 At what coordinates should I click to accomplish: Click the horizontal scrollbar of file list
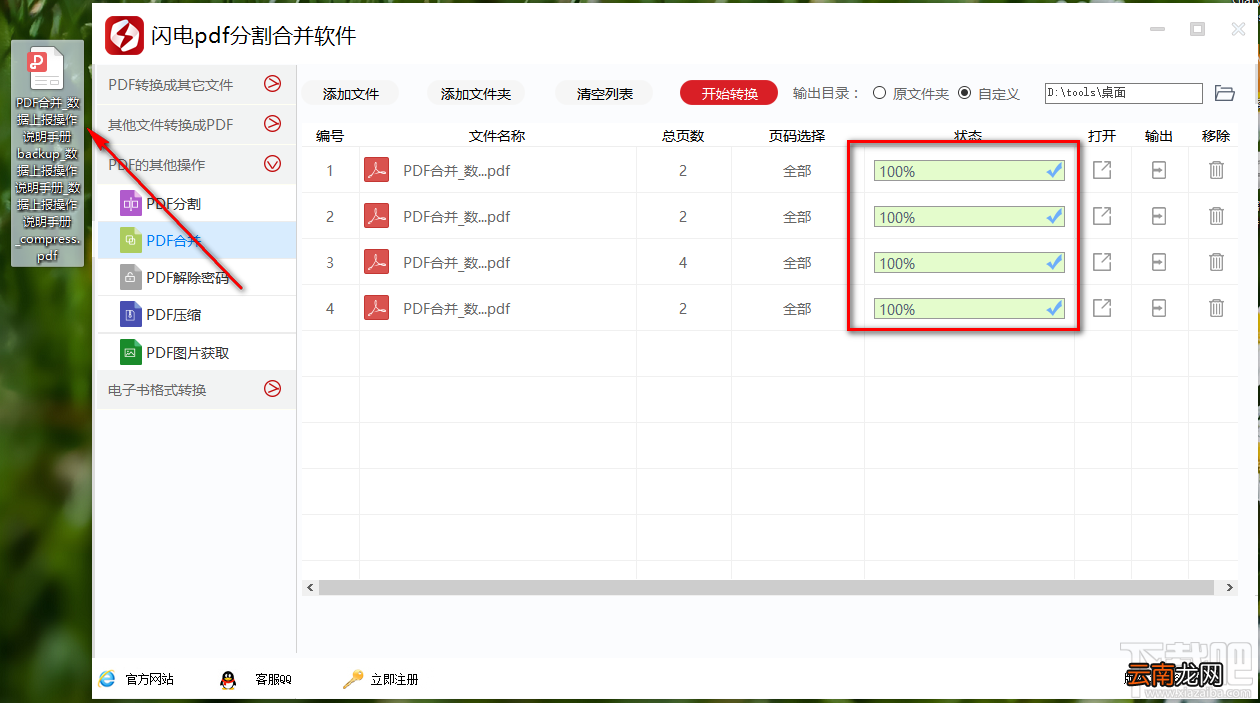766,588
